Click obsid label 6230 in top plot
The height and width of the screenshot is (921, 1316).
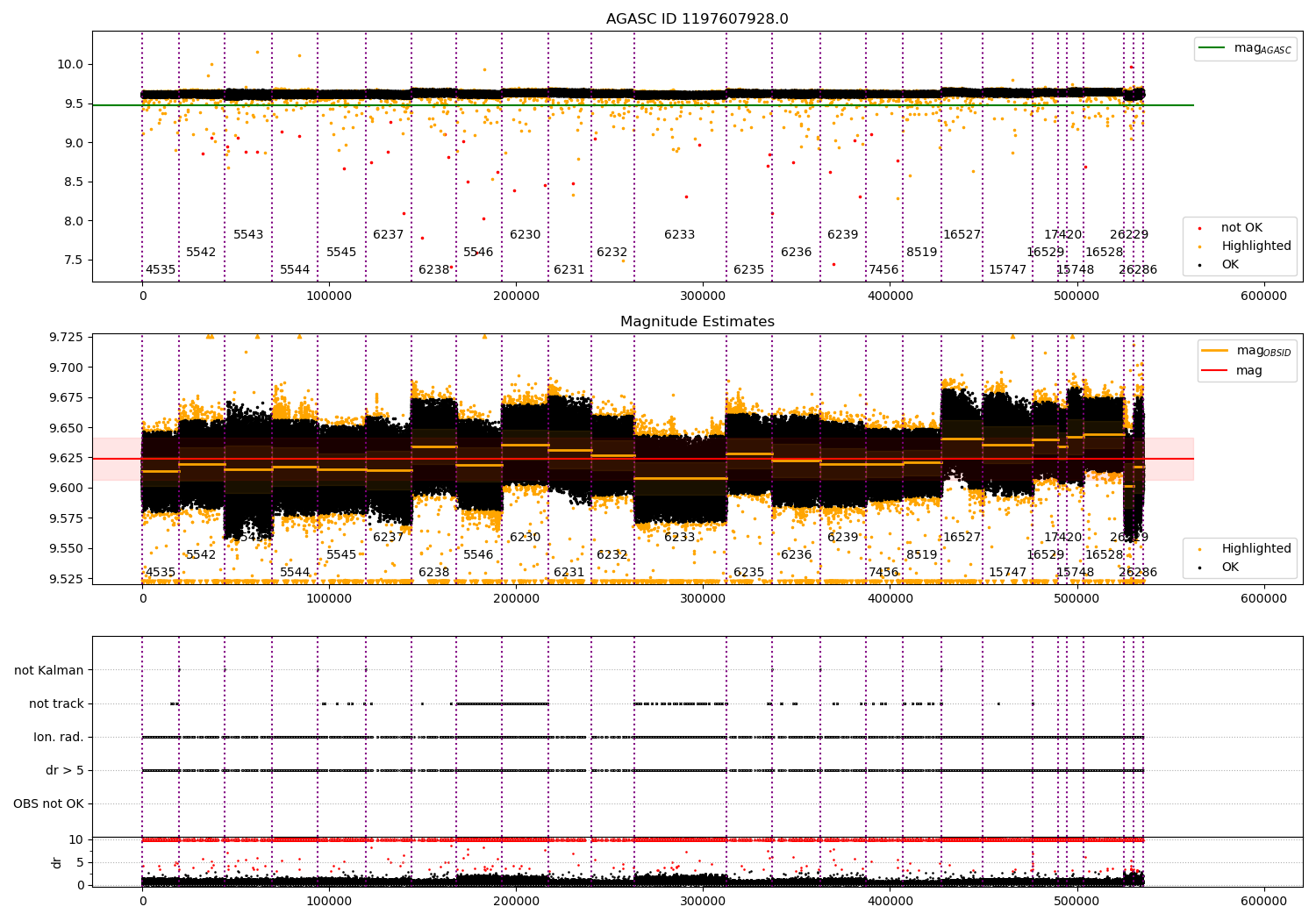coord(526,235)
